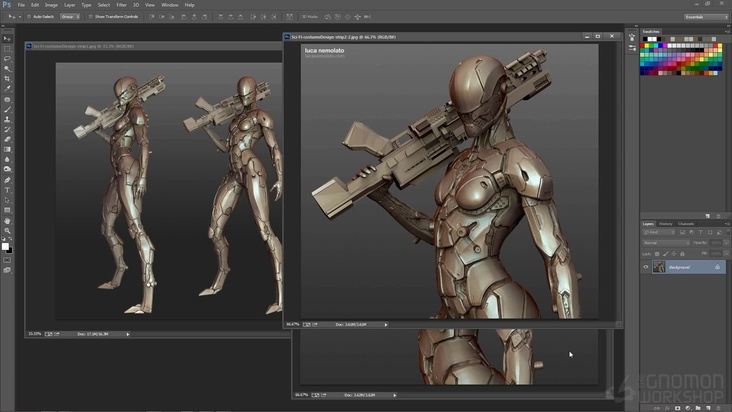The height and width of the screenshot is (412, 732).
Task: Click the Lock position icon in Layers
Action: tap(674, 254)
